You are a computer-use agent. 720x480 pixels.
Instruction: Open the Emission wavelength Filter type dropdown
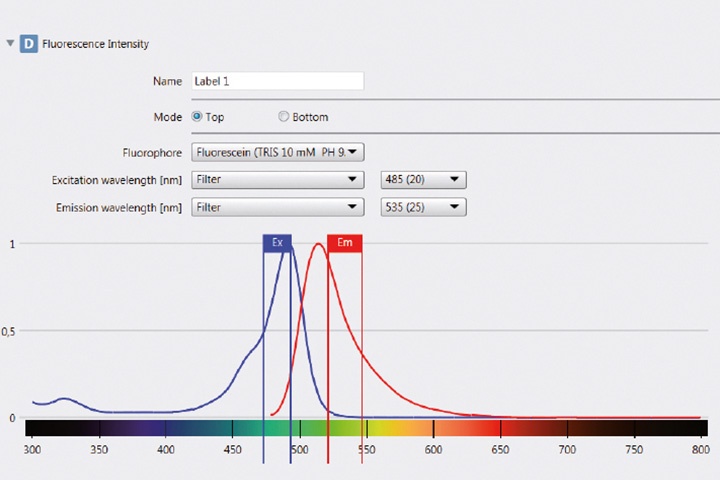[x=277, y=207]
